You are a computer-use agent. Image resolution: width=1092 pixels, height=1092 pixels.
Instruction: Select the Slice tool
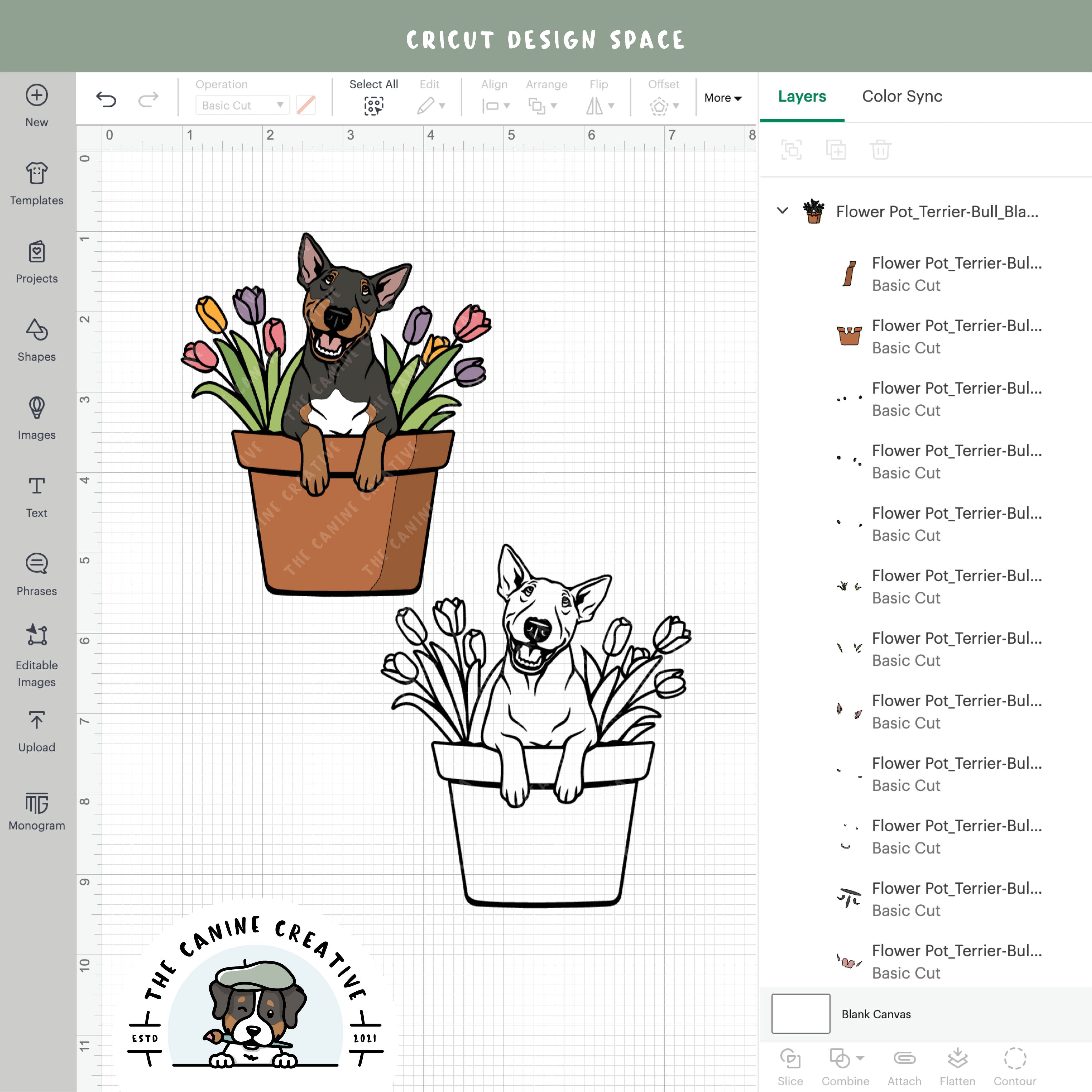[x=791, y=1059]
